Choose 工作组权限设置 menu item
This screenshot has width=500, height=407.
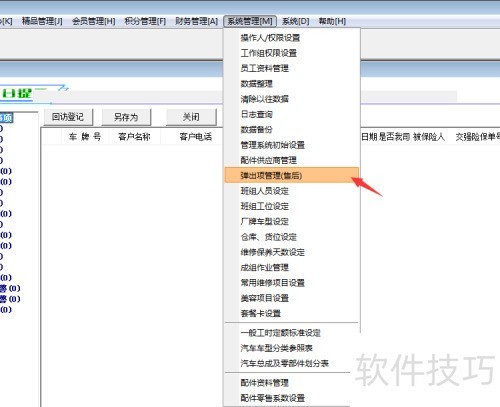coord(292,53)
